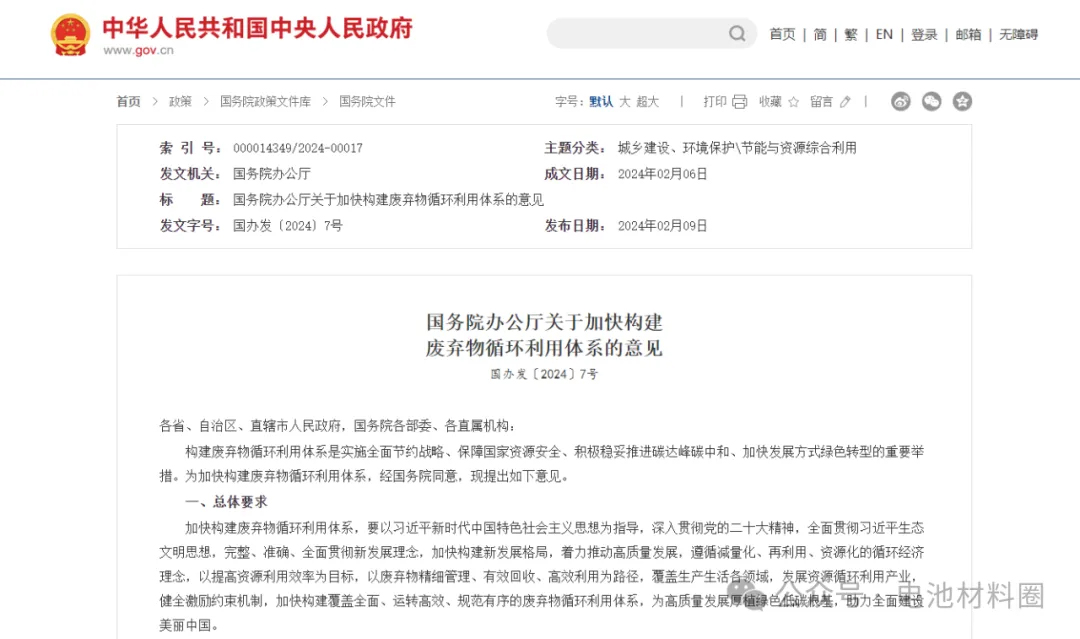Select index number 000014349/2024-00017

click(x=298, y=148)
